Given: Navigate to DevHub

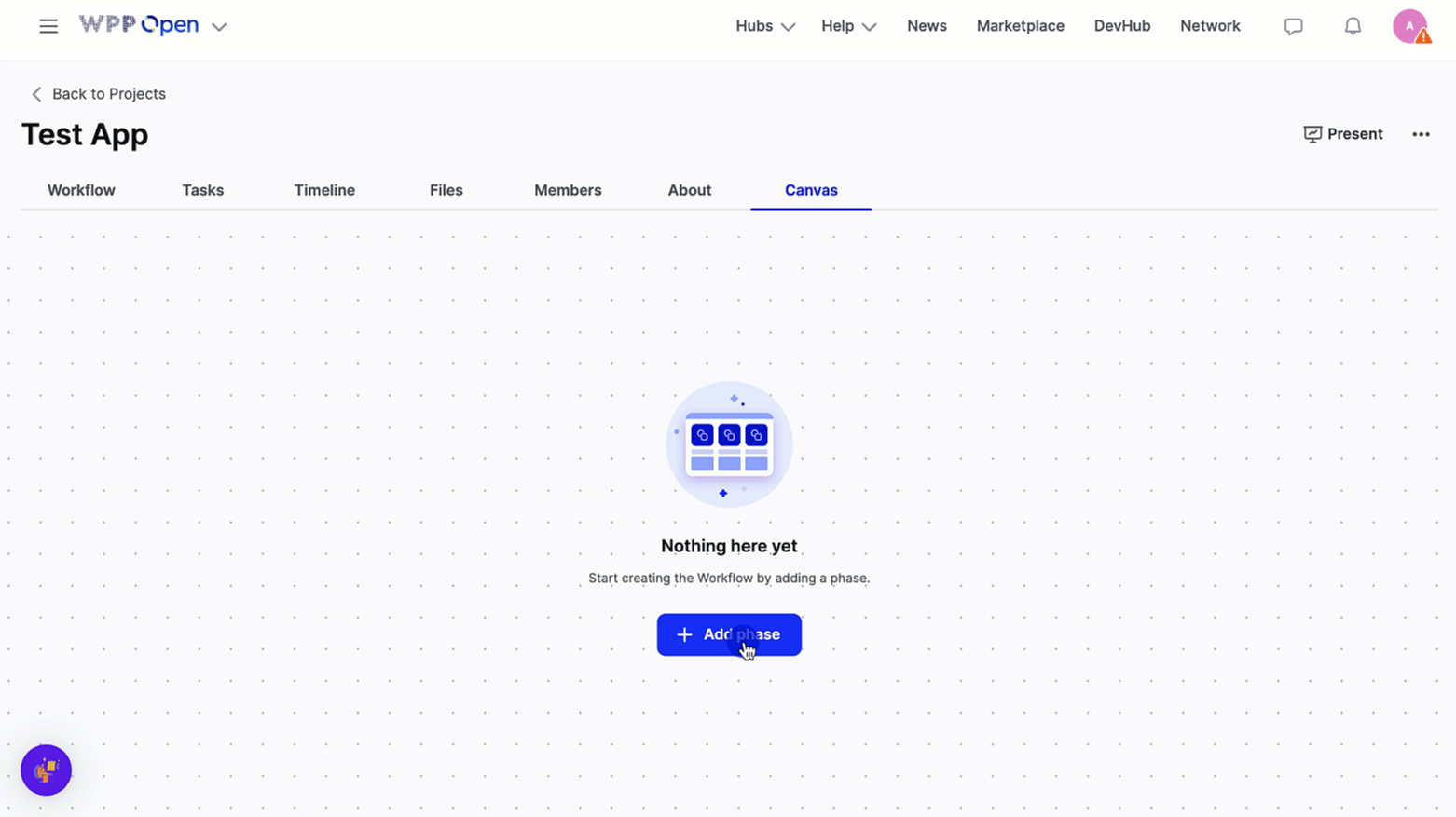Looking at the screenshot, I should tap(1121, 26).
